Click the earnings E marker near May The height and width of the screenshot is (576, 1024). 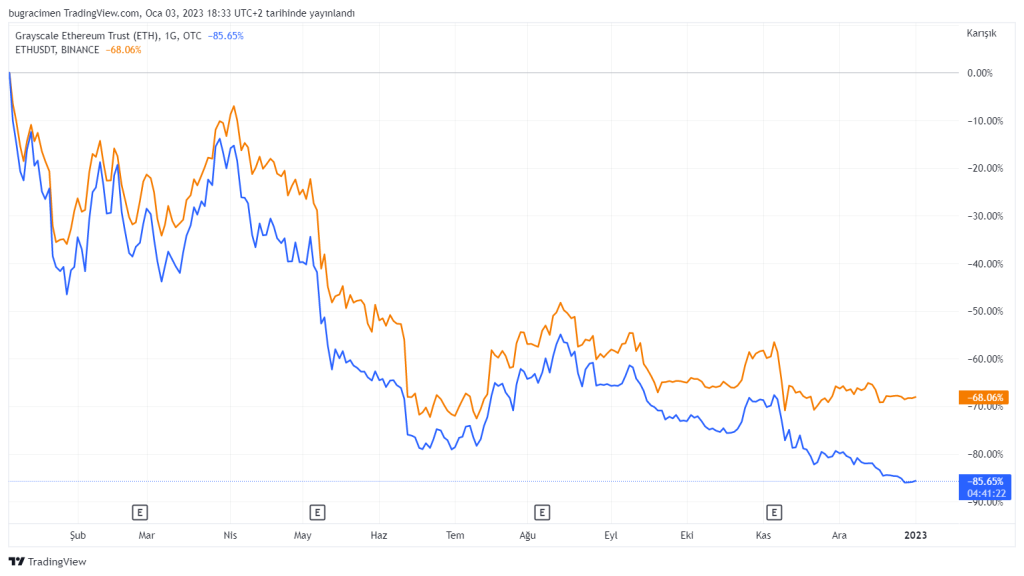[317, 513]
